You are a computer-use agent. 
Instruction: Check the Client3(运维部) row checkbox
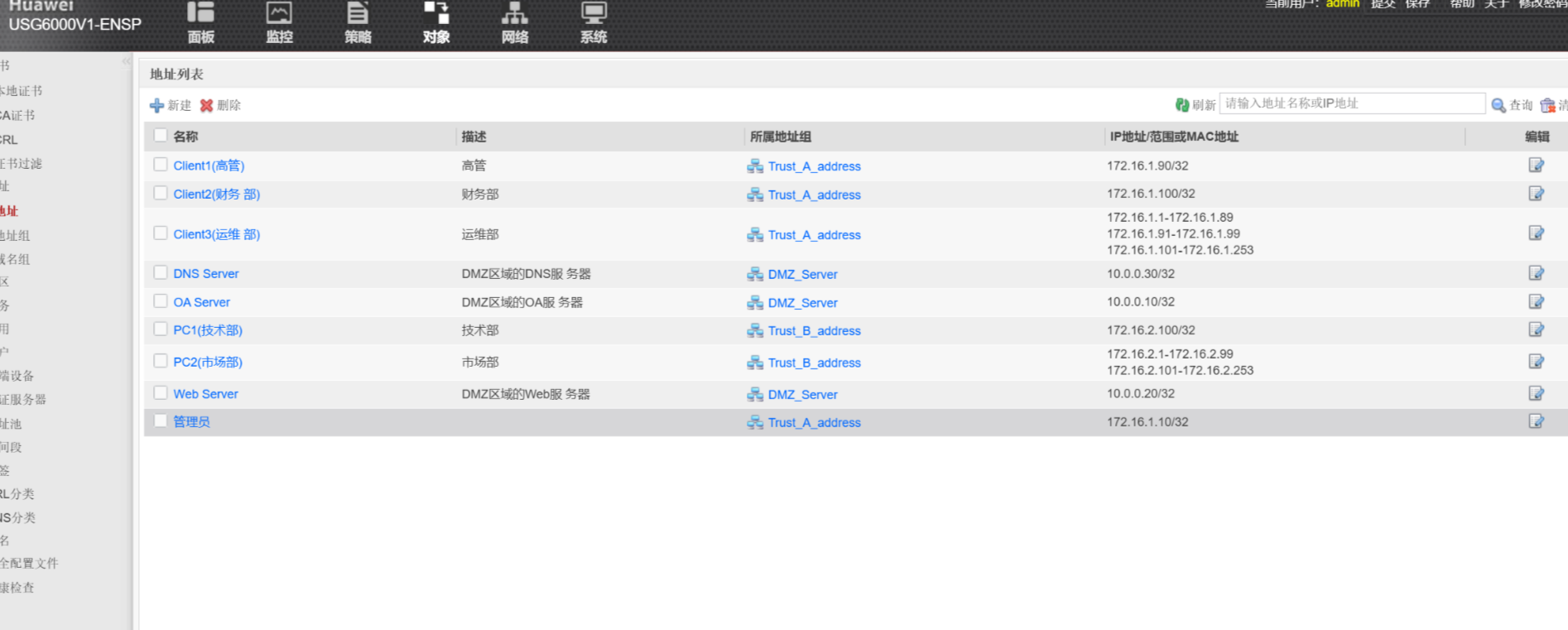161,233
